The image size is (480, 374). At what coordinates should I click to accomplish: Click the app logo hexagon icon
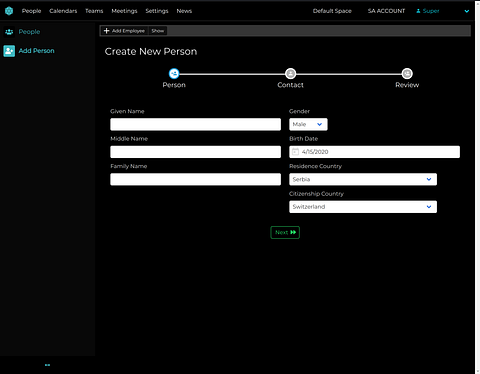(9, 11)
